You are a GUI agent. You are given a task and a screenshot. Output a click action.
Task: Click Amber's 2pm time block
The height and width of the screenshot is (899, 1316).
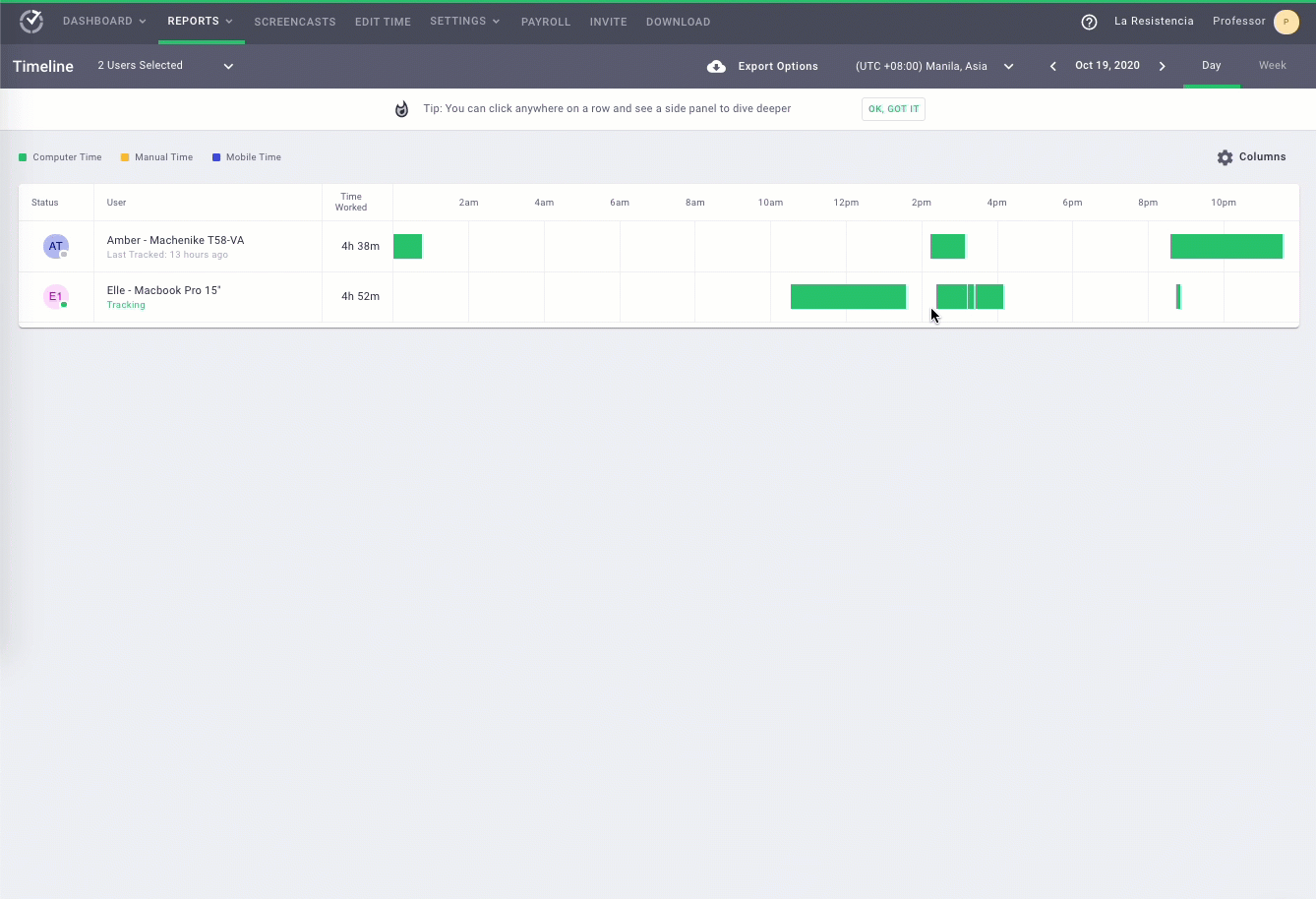pos(947,246)
